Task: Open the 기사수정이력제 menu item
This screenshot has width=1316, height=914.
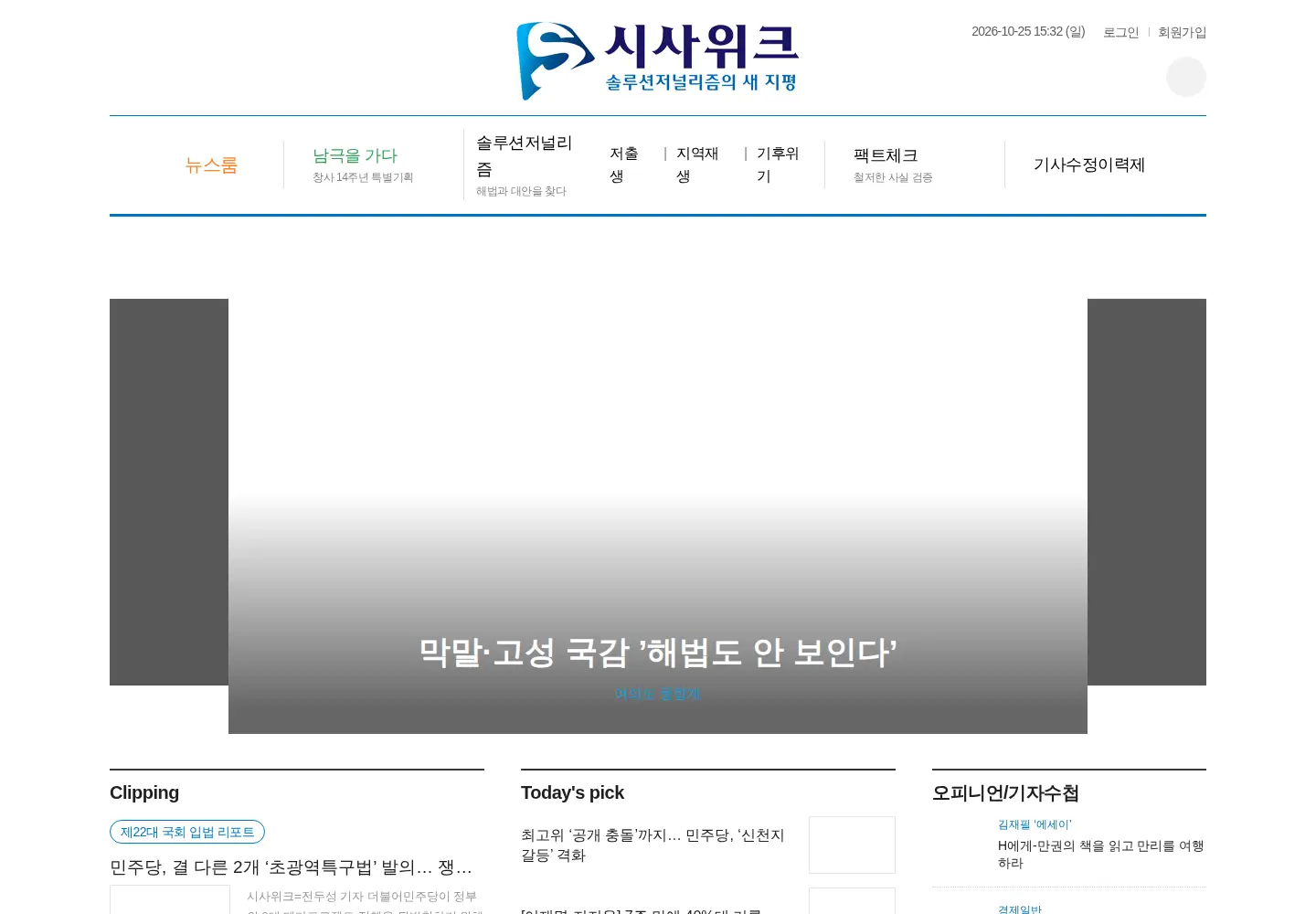Action: click(1089, 165)
